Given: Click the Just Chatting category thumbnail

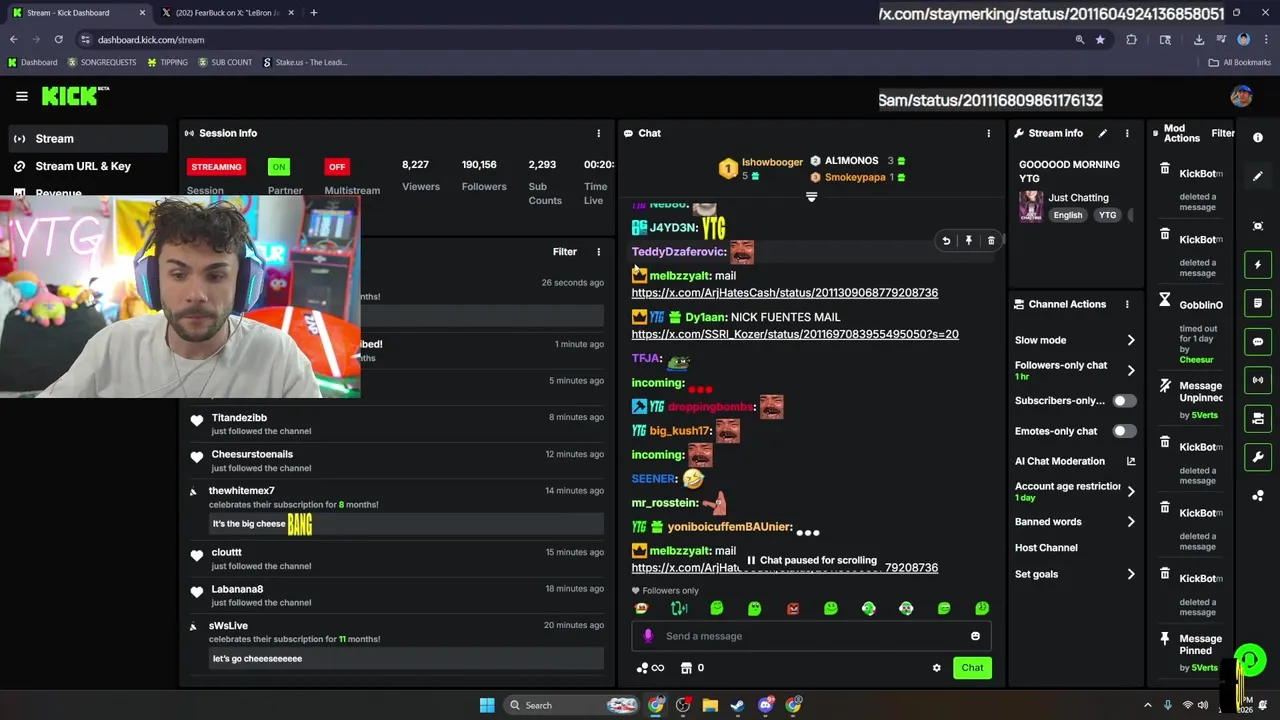Looking at the screenshot, I should pos(1031,206).
